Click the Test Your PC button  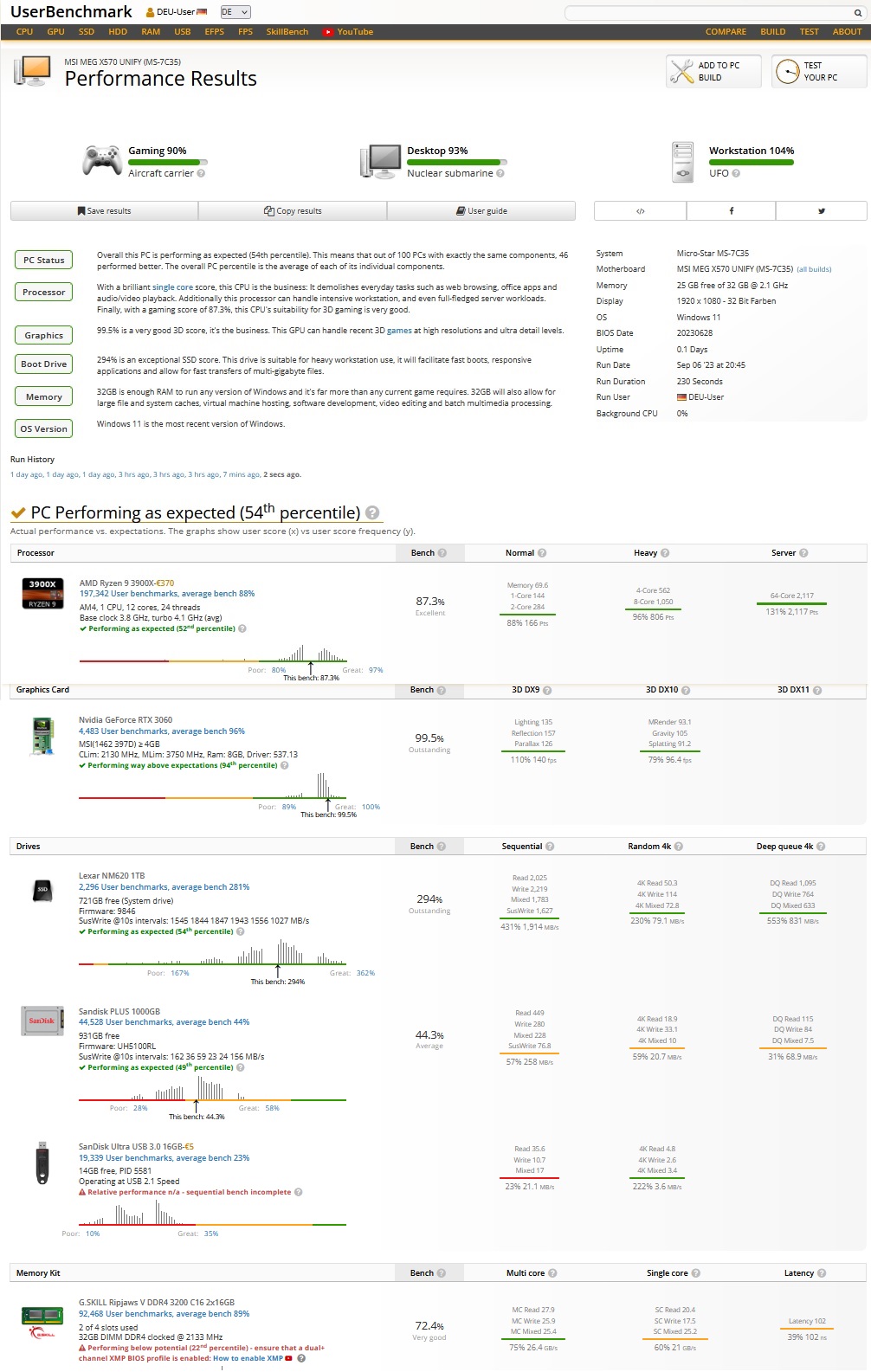(x=819, y=71)
